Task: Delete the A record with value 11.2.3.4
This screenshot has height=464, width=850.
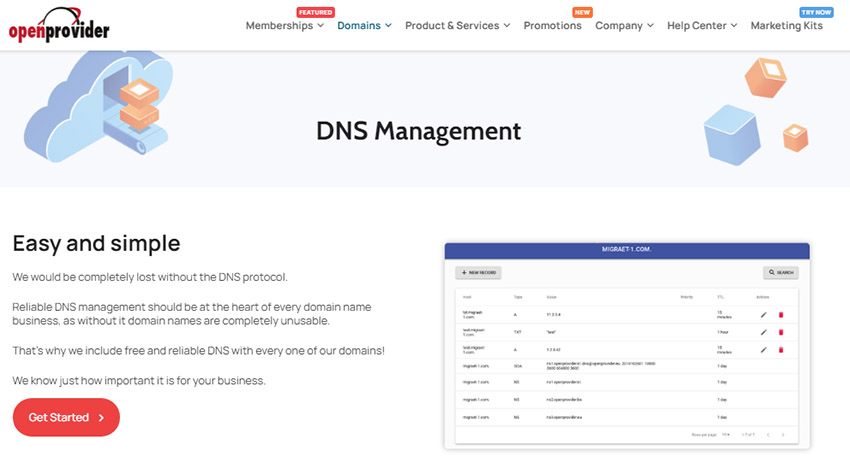Action: click(x=781, y=315)
